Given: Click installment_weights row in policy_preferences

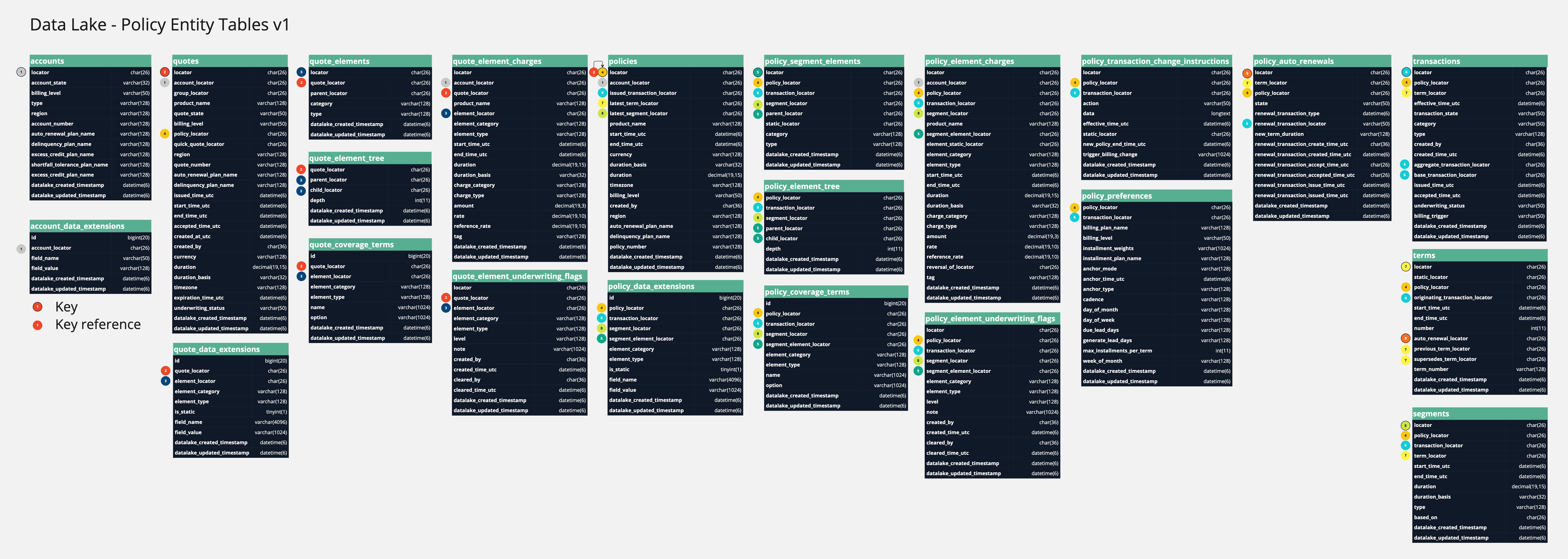Looking at the screenshot, I should pyautogui.click(x=1157, y=248).
